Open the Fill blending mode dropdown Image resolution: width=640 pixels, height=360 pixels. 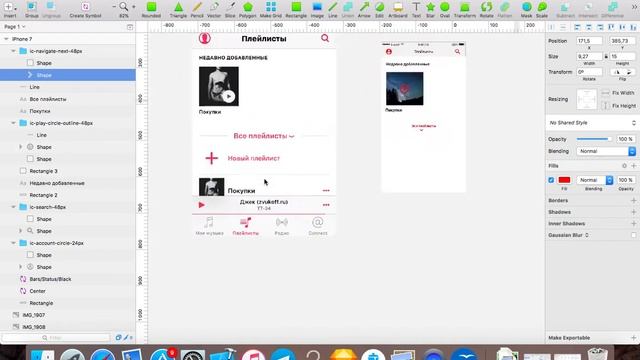pyautogui.click(x=595, y=180)
